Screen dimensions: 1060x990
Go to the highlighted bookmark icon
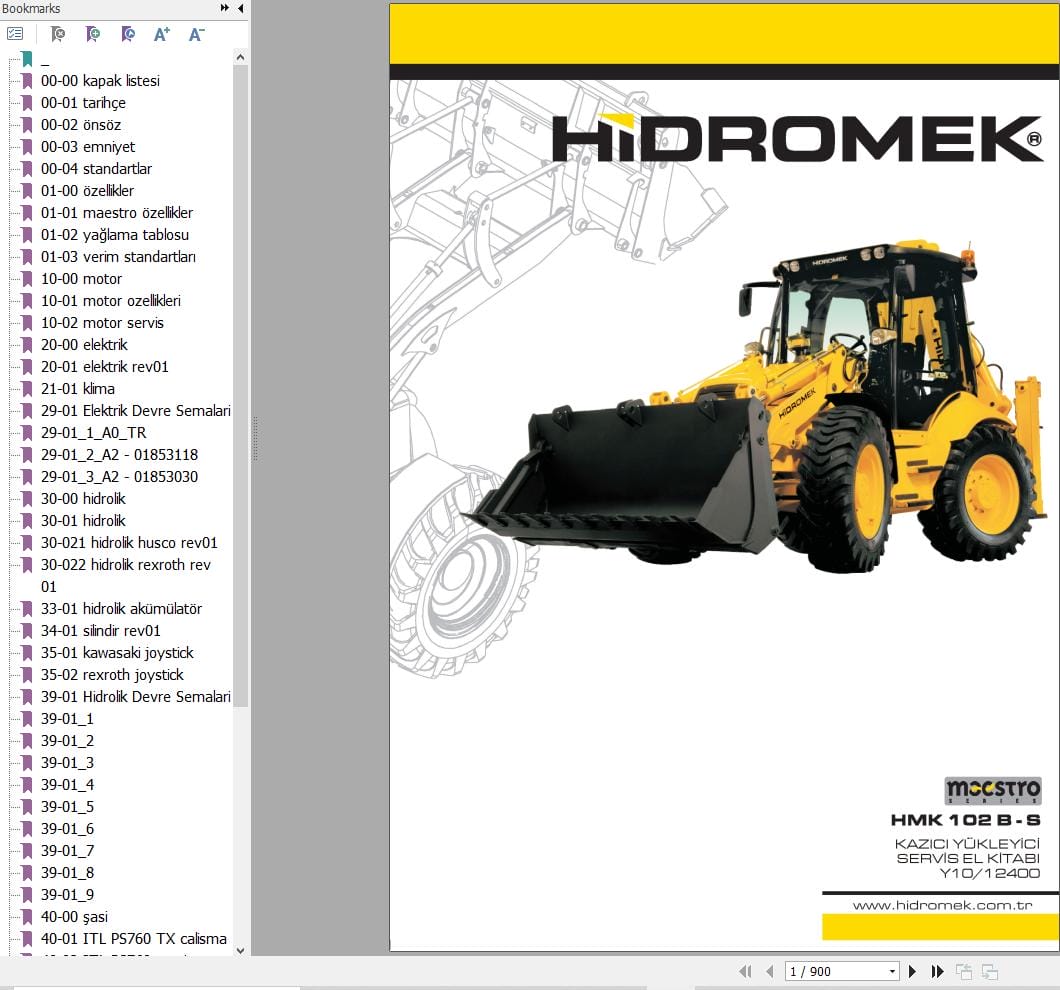(x=127, y=33)
